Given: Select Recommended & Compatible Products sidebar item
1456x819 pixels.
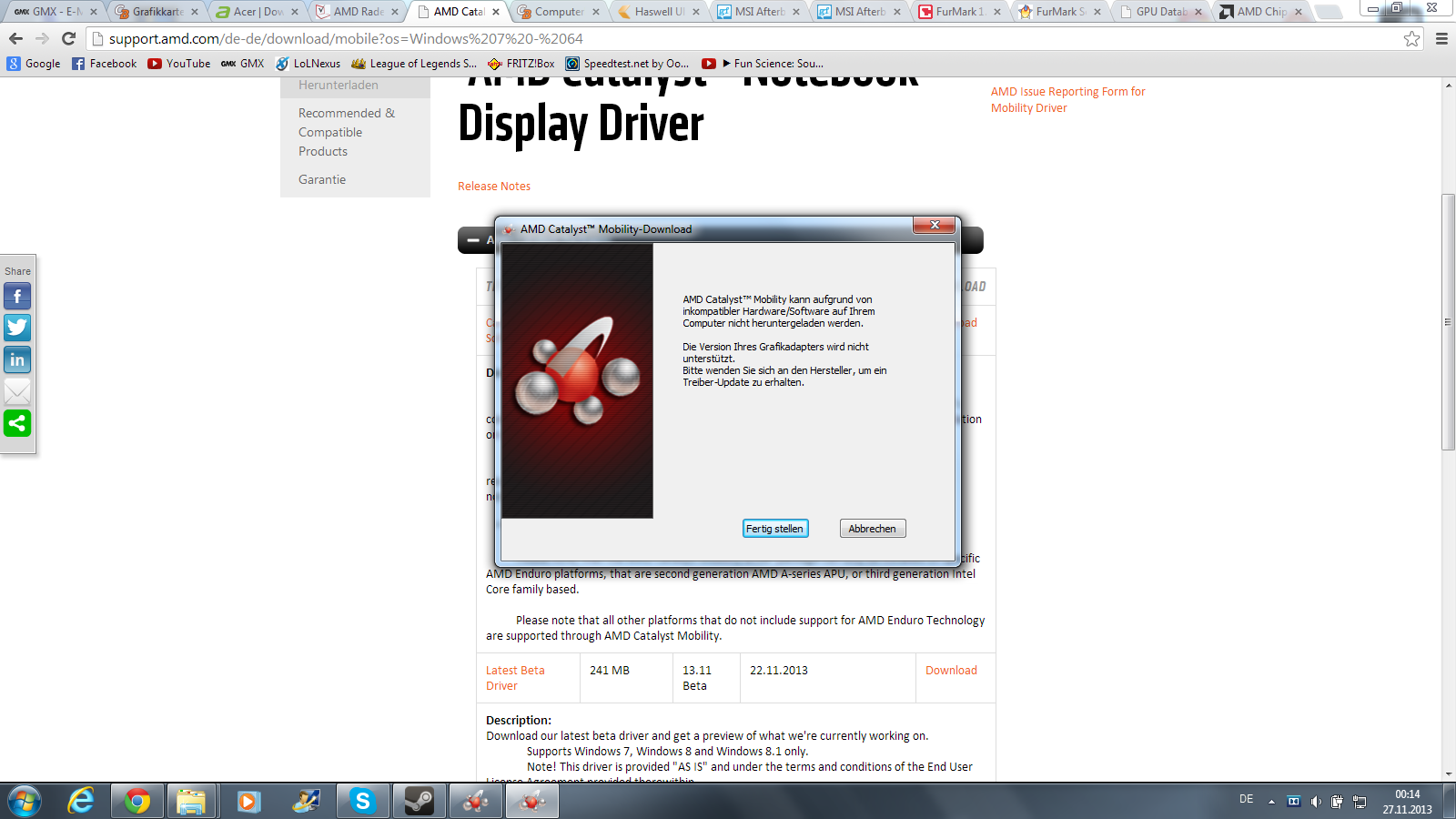Looking at the screenshot, I should coord(347,132).
